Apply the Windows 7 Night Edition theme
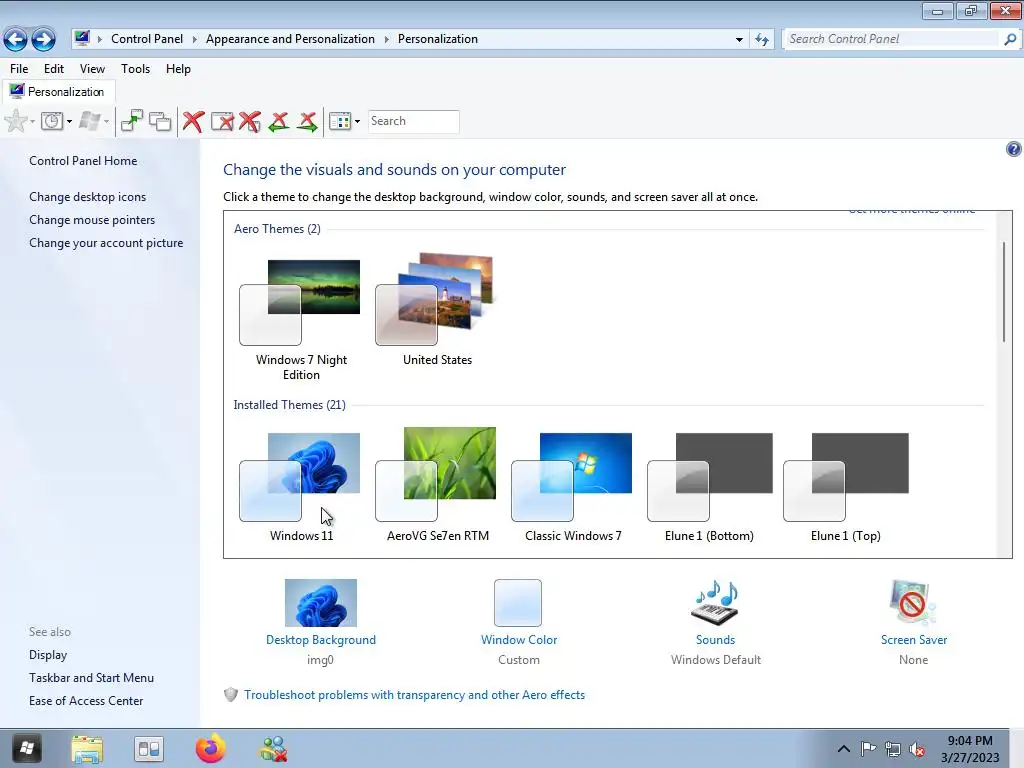This screenshot has height=768, width=1024. tap(300, 319)
